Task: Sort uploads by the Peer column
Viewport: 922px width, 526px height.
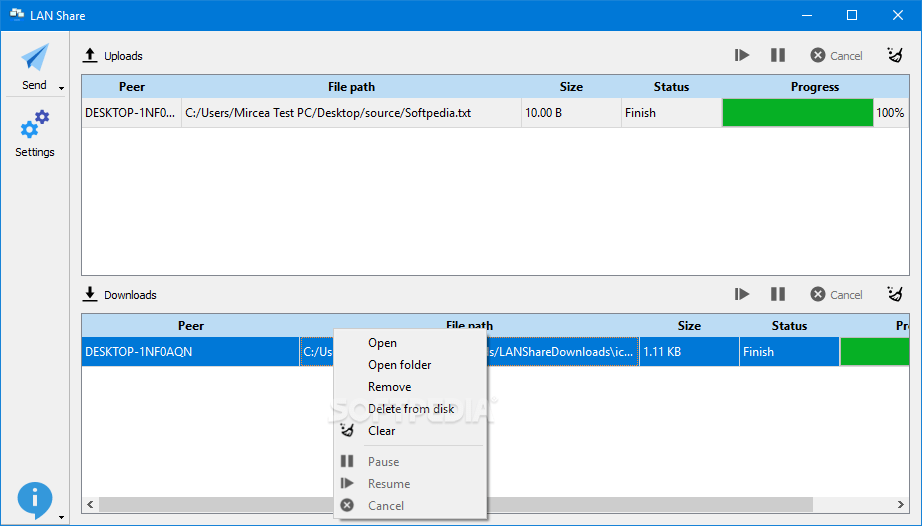Action: 132,87
